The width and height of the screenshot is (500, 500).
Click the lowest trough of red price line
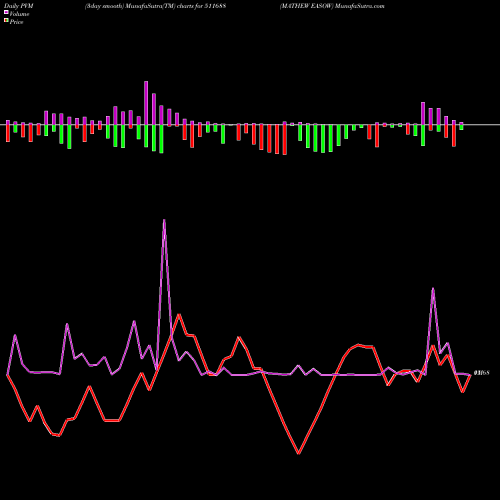tap(298, 453)
